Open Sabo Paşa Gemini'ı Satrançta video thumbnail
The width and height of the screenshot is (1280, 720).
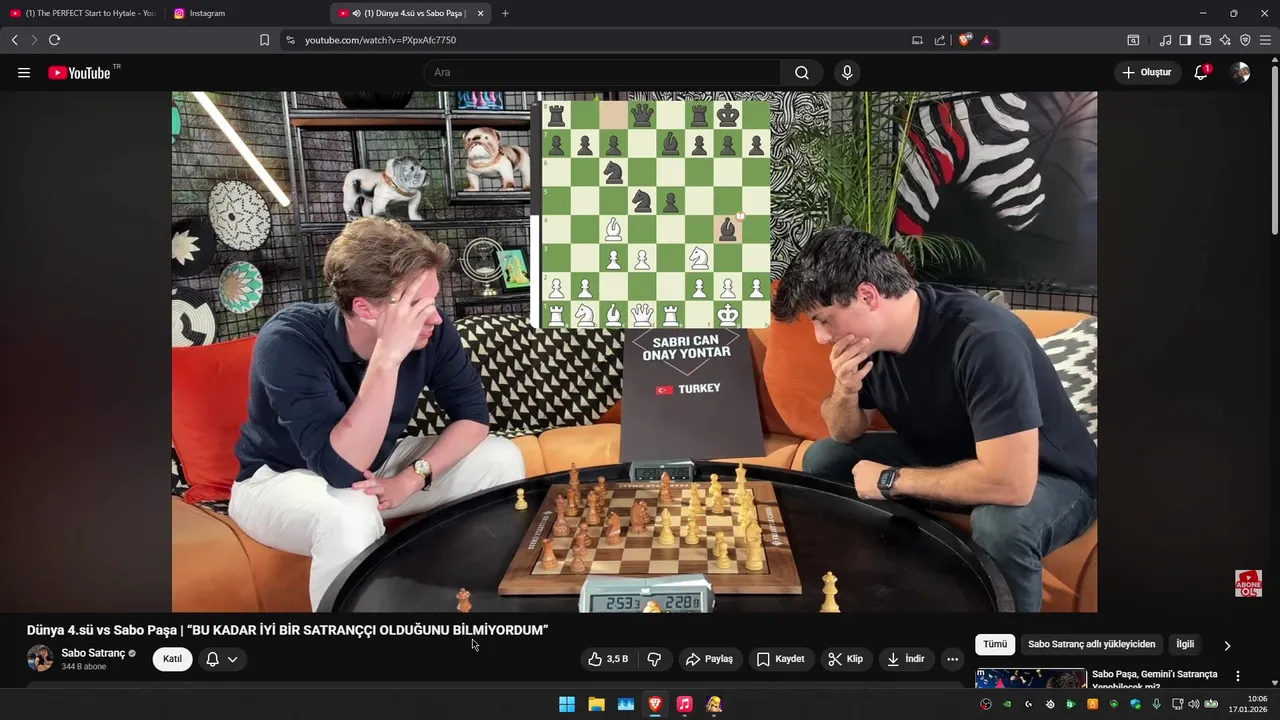(1031, 679)
